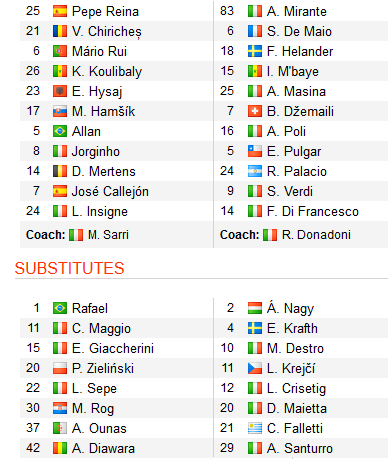Select José Callejón in the lineup
Screen dimensions: 388x459
point(110,192)
